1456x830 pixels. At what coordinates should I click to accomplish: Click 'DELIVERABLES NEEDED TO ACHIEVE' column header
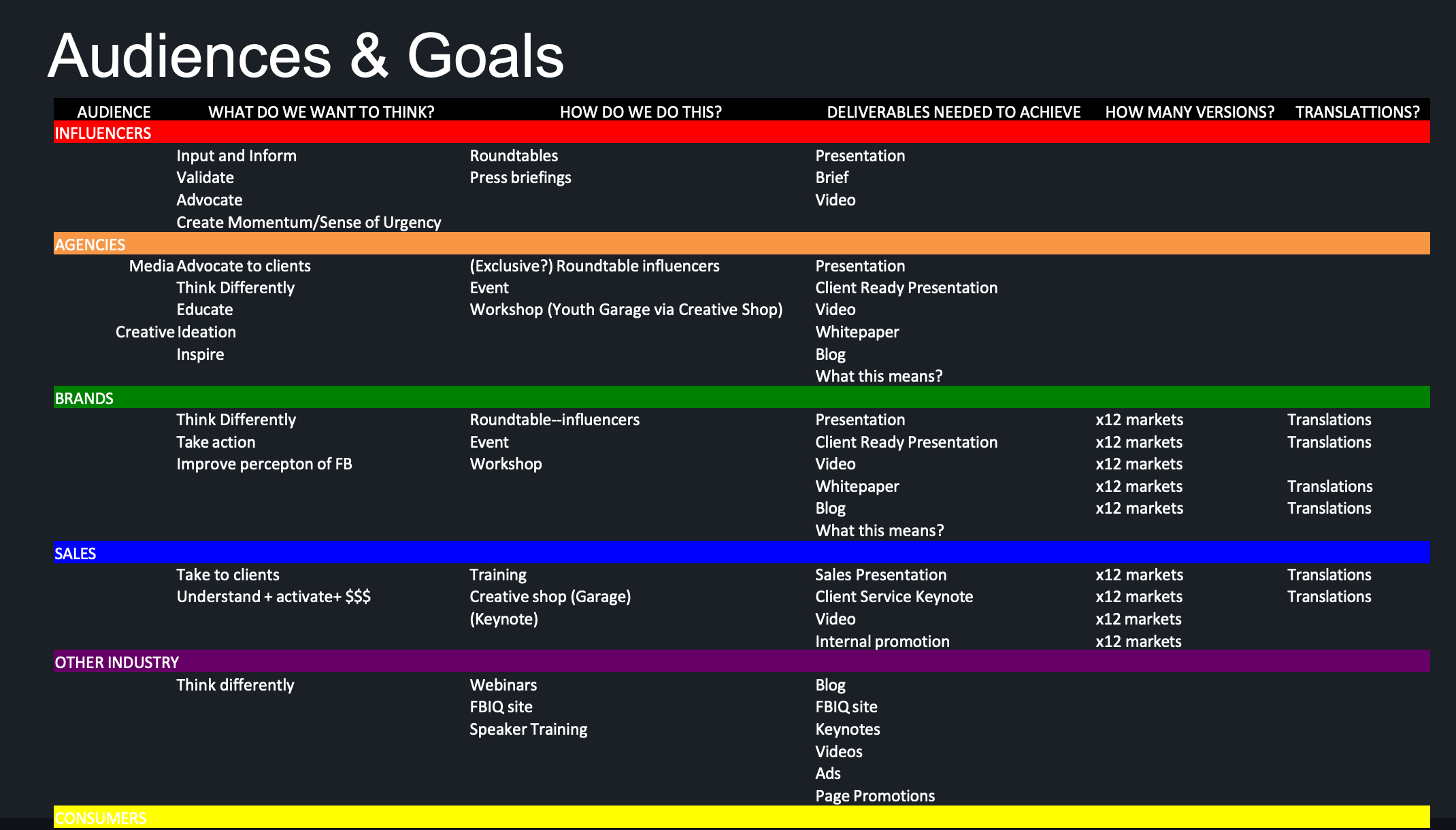tap(953, 112)
